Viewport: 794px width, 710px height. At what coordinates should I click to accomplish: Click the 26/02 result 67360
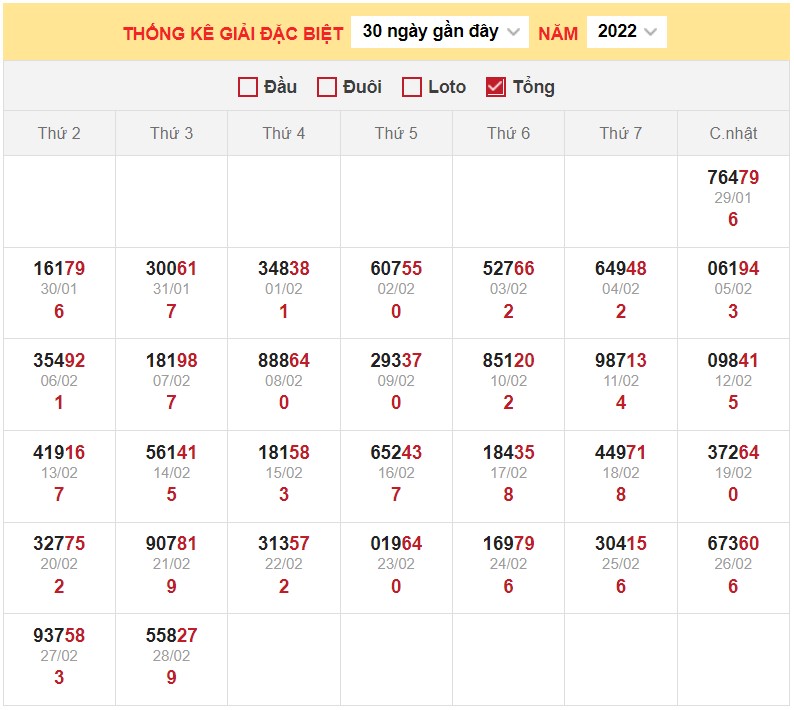click(x=733, y=544)
